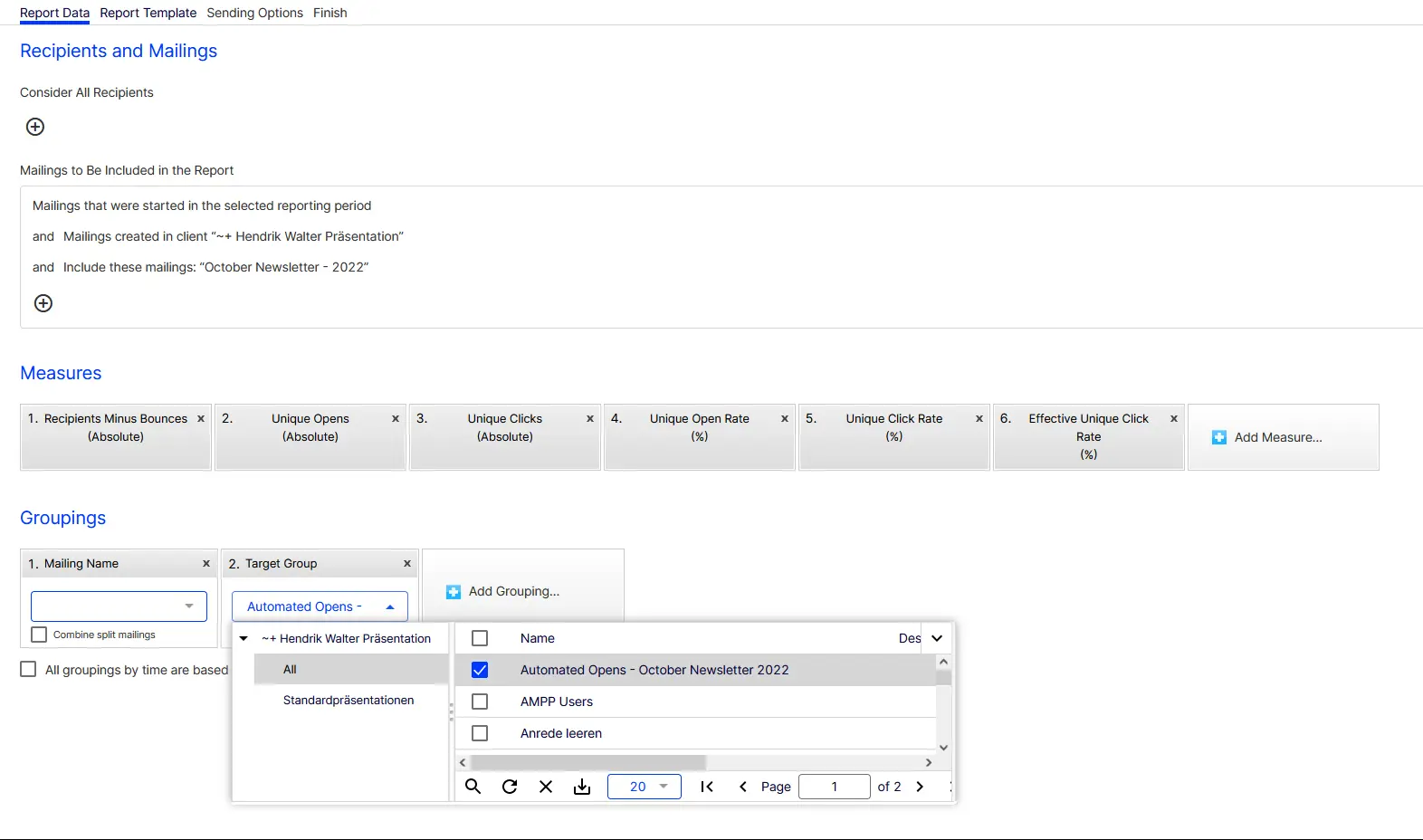1423x840 pixels.
Task: Remove the Unique Clicks measure
Action: (x=590, y=419)
